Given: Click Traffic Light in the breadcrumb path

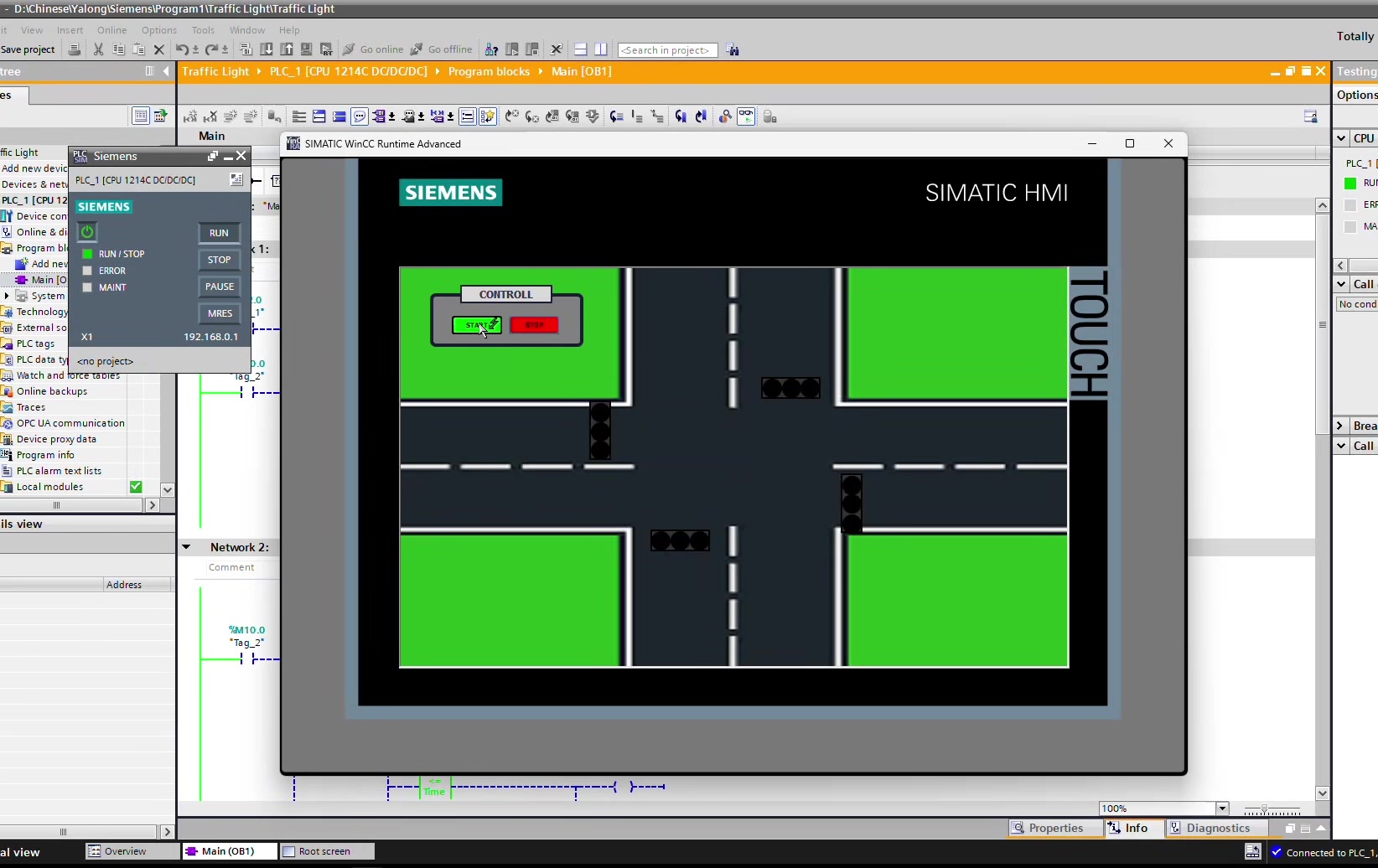Looking at the screenshot, I should point(216,71).
